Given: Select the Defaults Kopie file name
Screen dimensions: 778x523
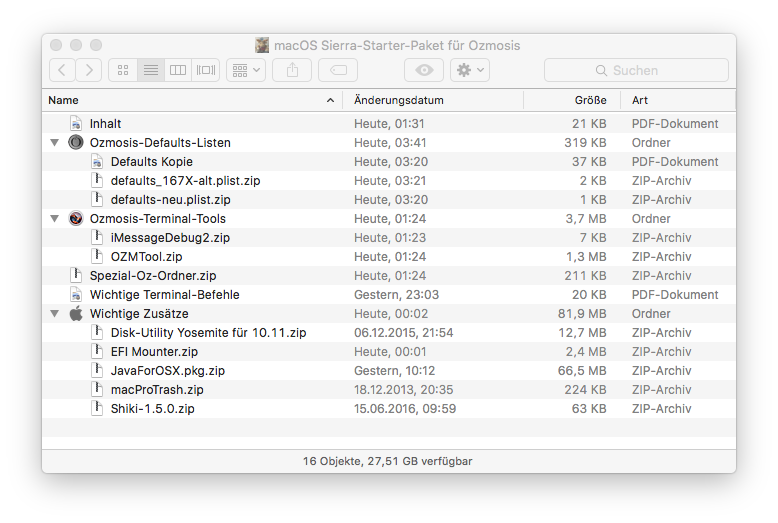Looking at the screenshot, I should [x=151, y=162].
